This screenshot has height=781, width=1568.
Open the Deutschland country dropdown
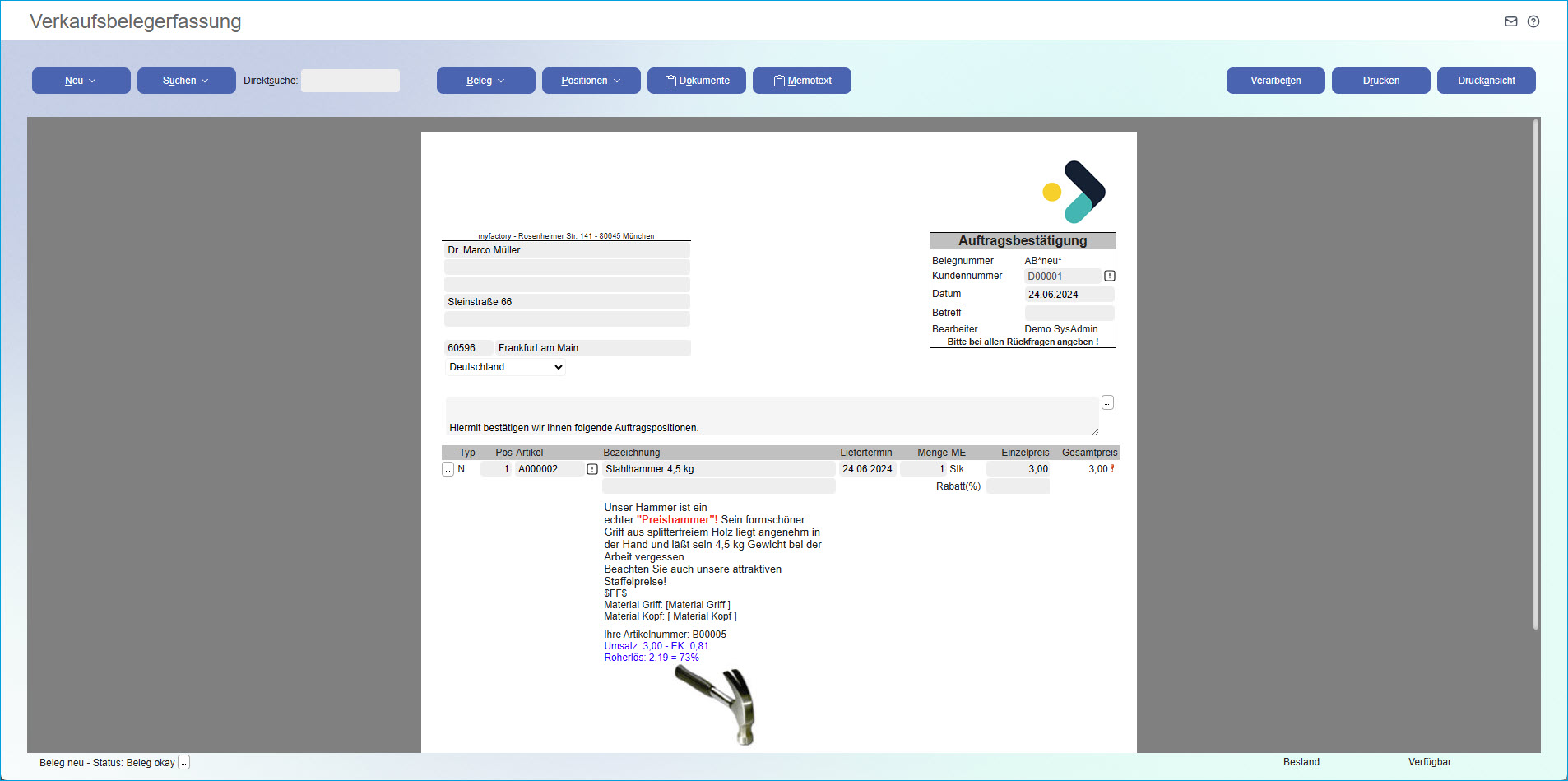(505, 367)
